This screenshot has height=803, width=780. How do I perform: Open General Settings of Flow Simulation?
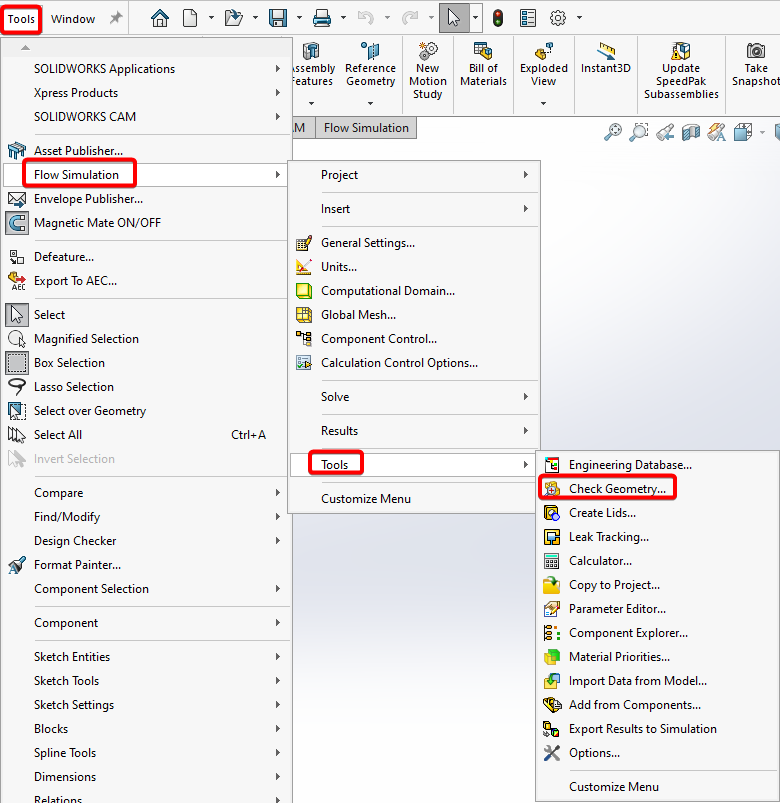click(412, 243)
